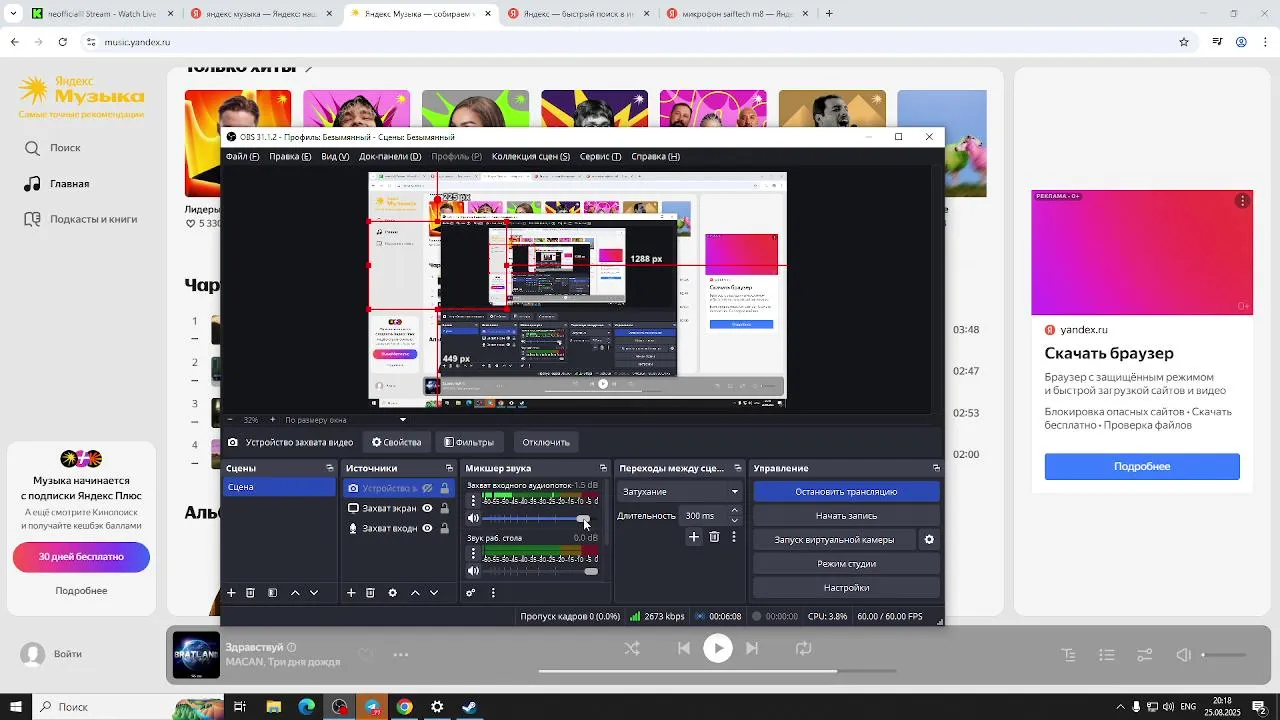Click Начать запись button
Viewport: 1280px width, 720px height.
coord(846,515)
